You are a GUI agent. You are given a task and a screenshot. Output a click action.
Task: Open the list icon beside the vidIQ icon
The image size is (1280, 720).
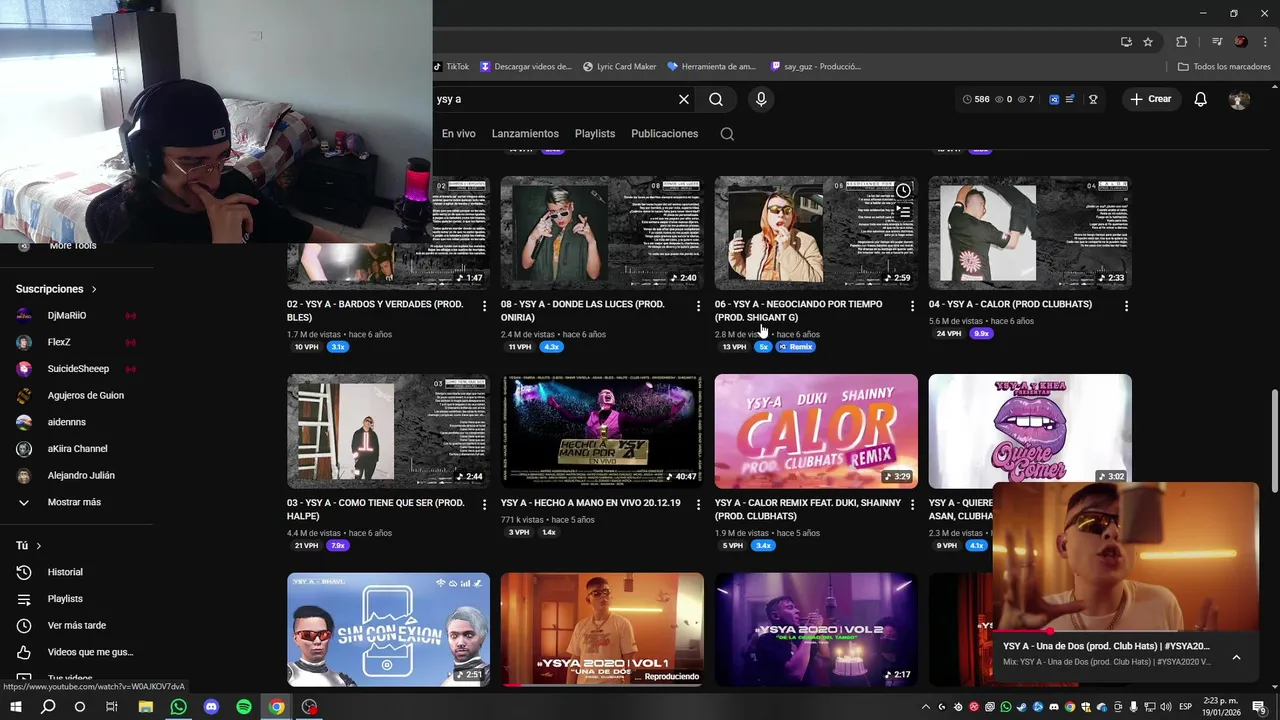coord(1070,99)
